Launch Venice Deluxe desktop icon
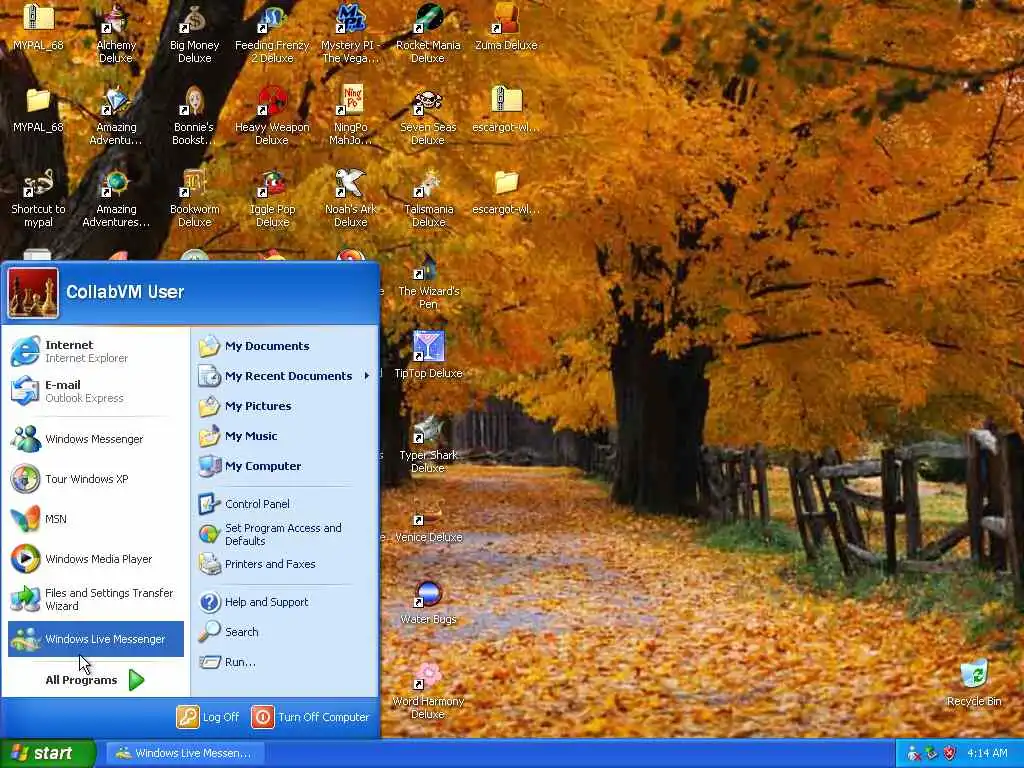 pyautogui.click(x=428, y=521)
